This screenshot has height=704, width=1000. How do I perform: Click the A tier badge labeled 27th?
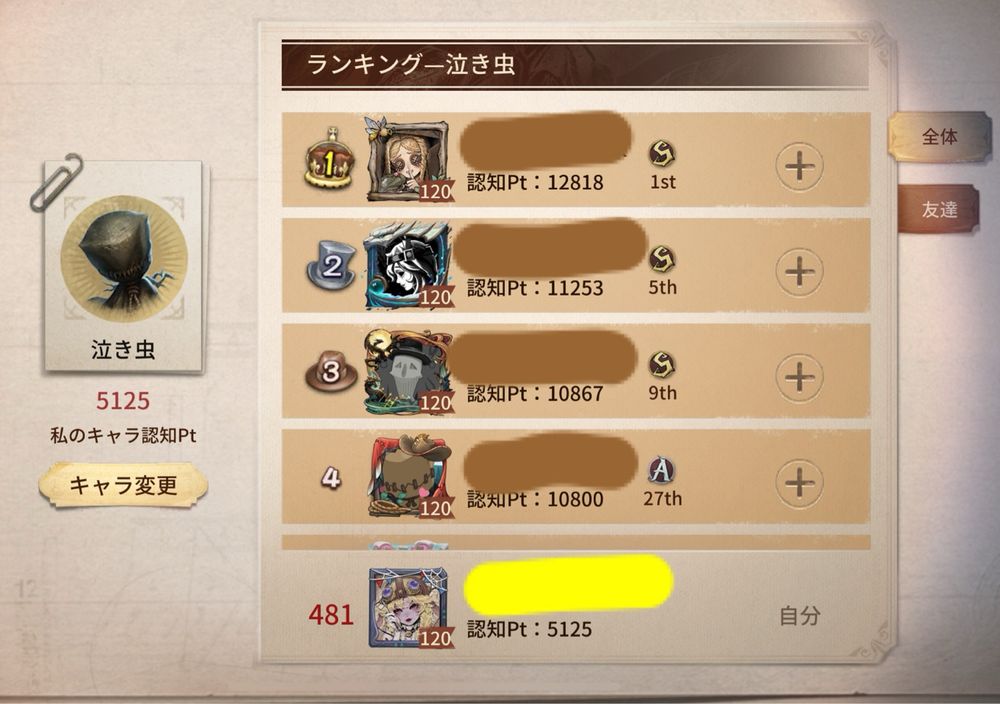coord(662,470)
